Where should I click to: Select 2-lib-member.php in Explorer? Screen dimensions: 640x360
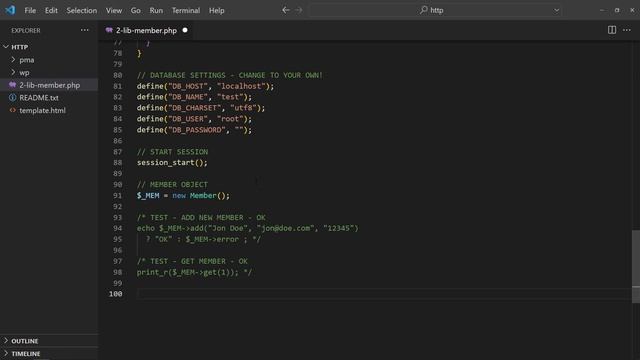pyautogui.click(x=49, y=85)
